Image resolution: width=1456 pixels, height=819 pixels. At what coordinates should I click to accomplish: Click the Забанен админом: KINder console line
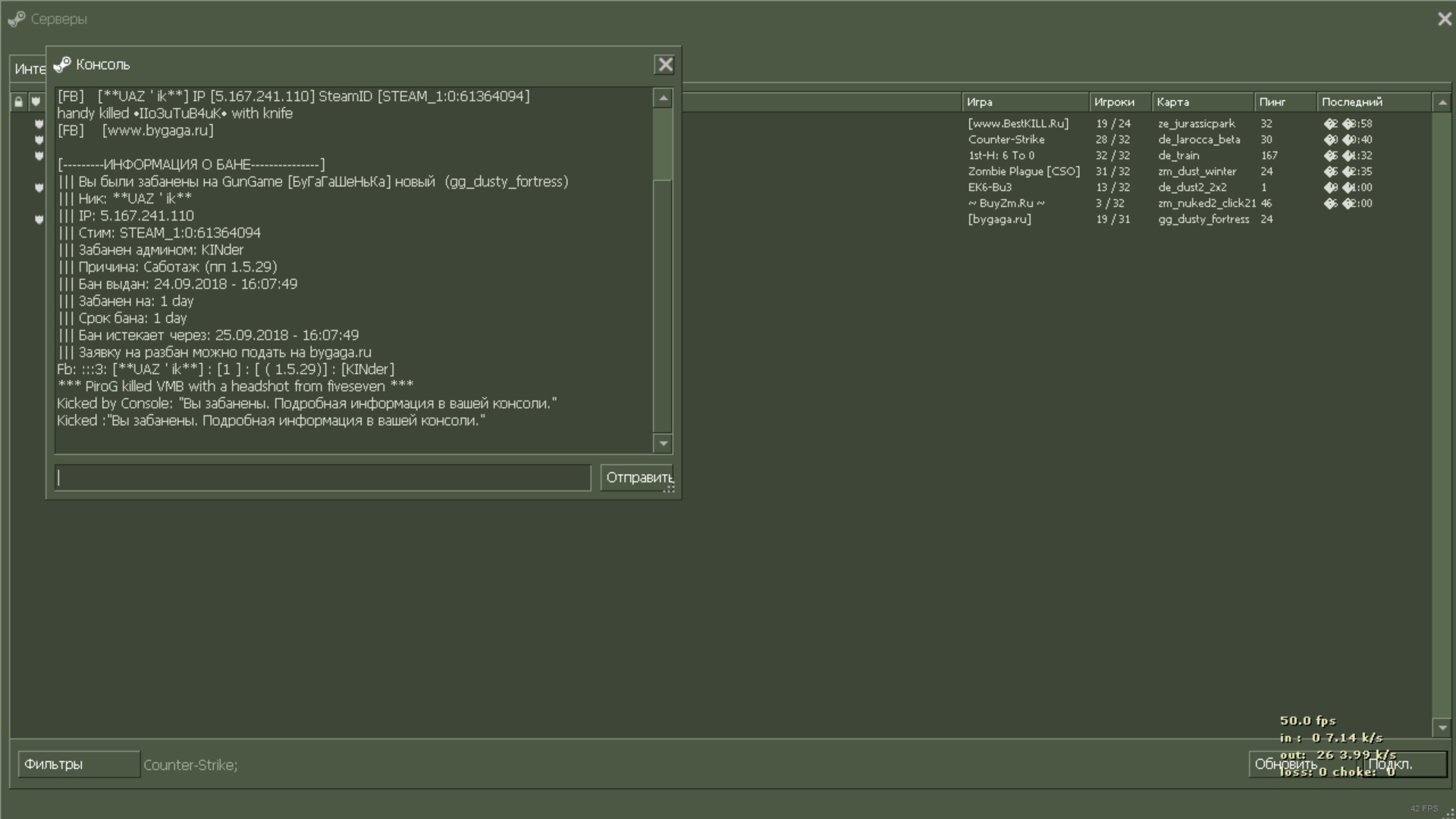click(x=151, y=250)
